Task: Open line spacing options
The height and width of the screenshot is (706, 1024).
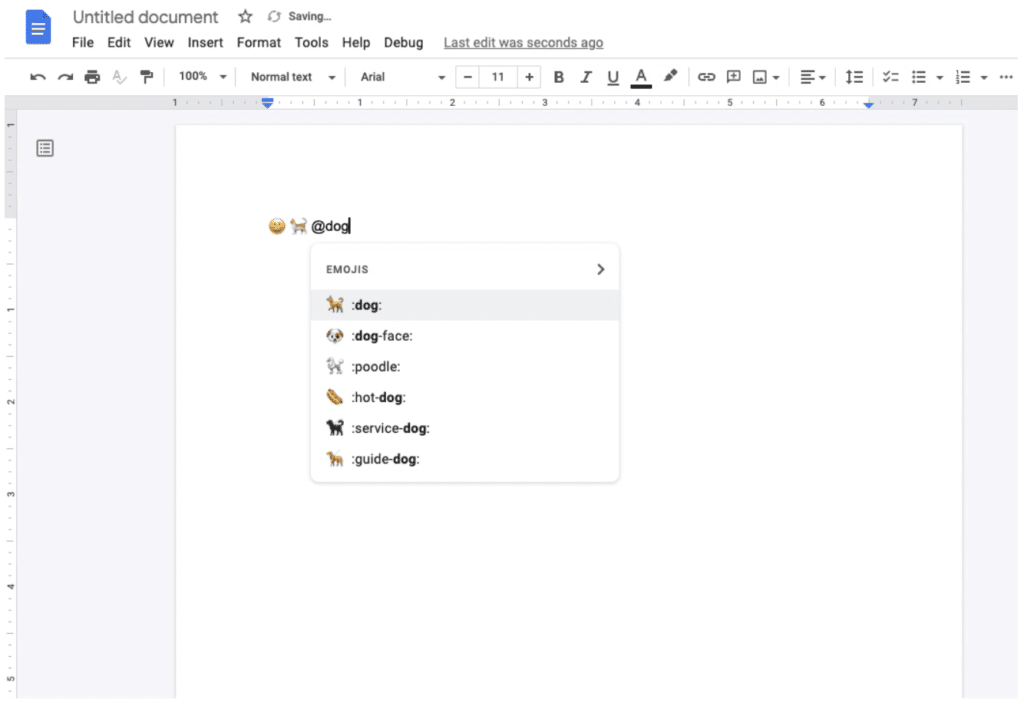Action: point(853,76)
